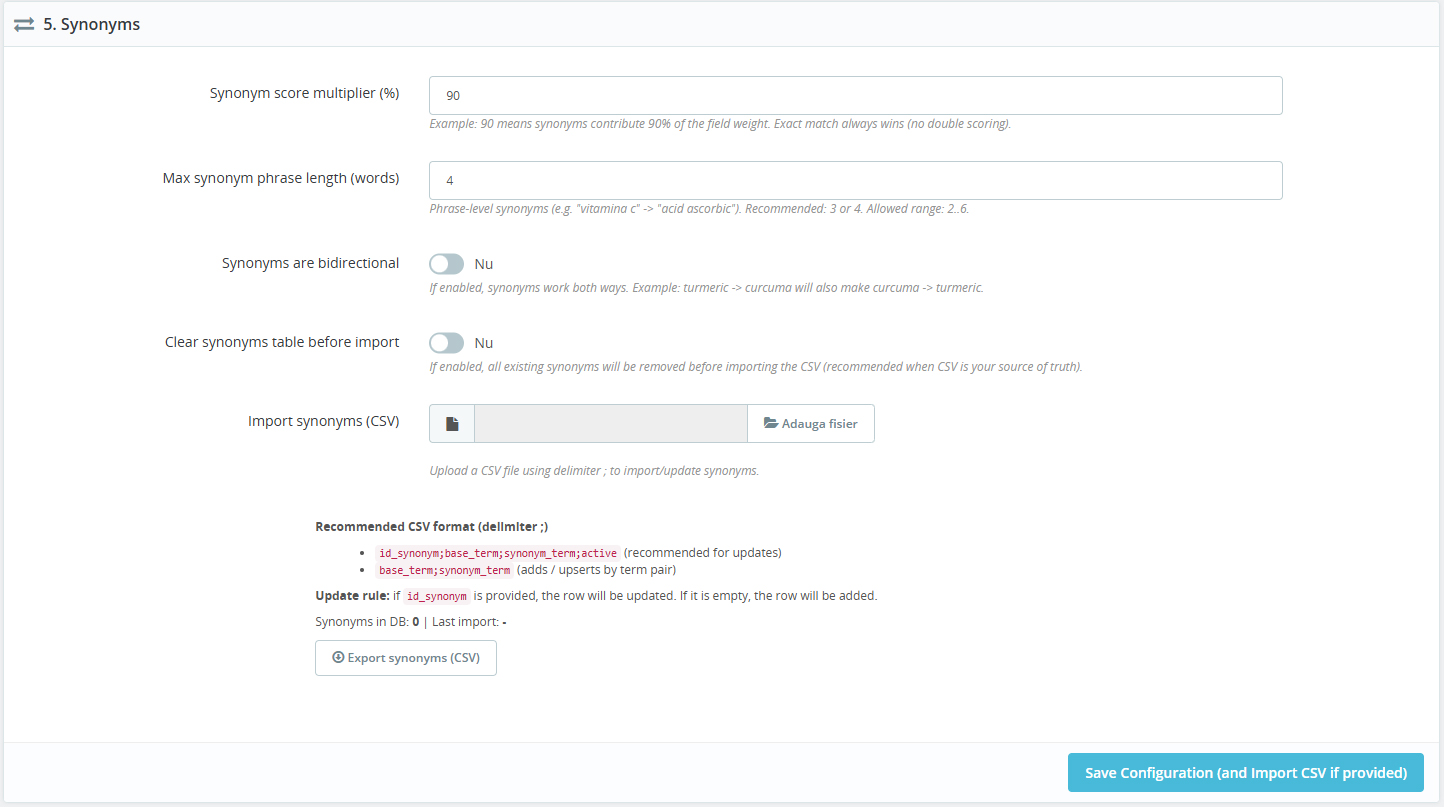Click the download icon on Export synonyms
The height and width of the screenshot is (807, 1444).
click(338, 658)
